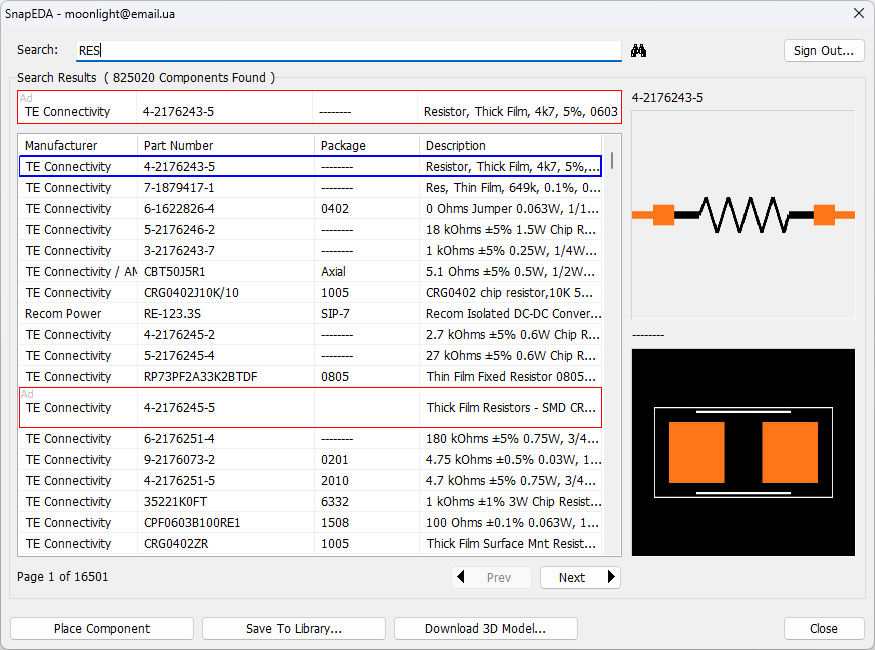
Task: Select highlighted list row 'Resistor, Thick Film, 4k7, 5%,...'
Action: point(310,166)
